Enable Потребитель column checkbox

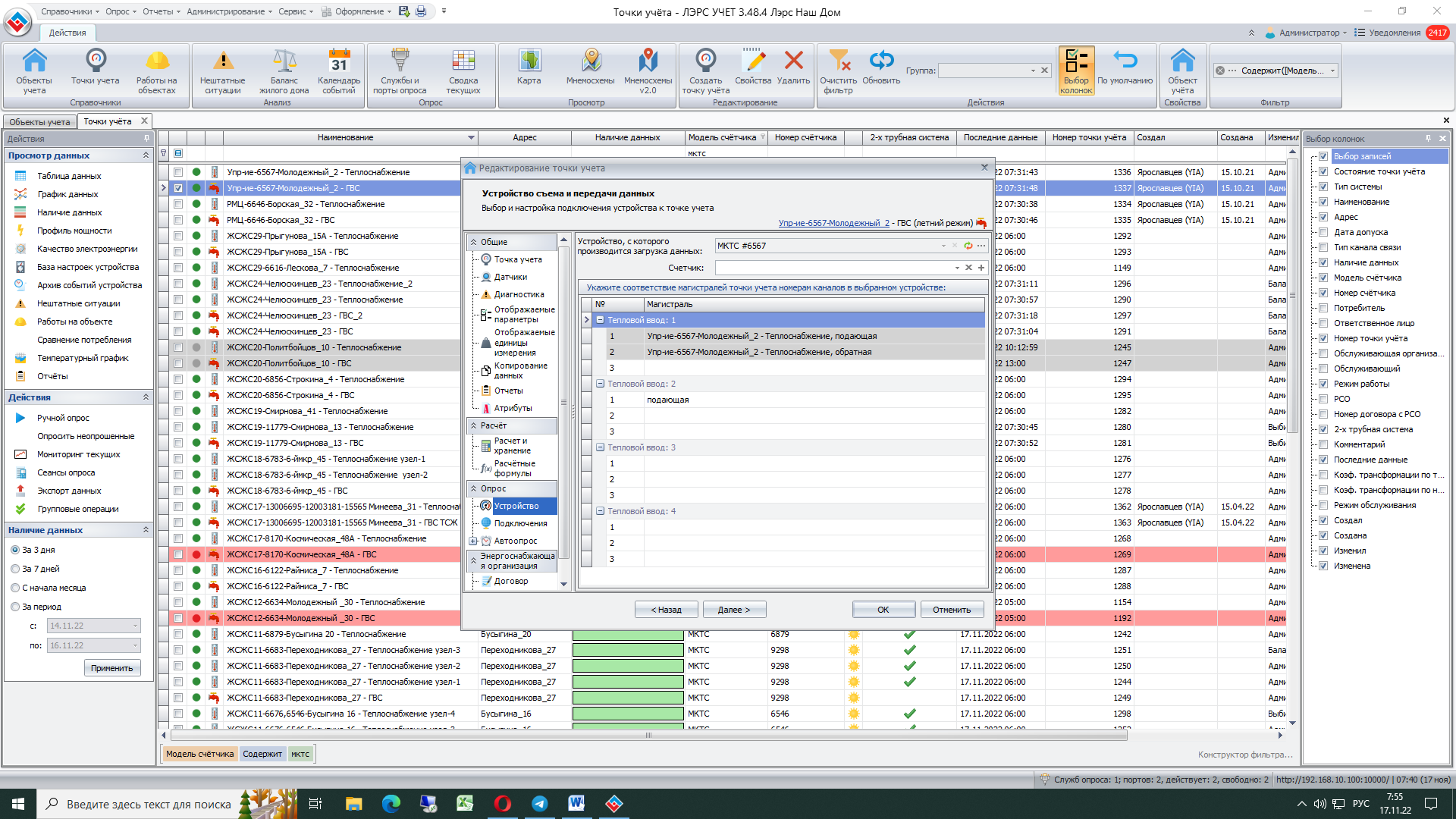click(1323, 308)
